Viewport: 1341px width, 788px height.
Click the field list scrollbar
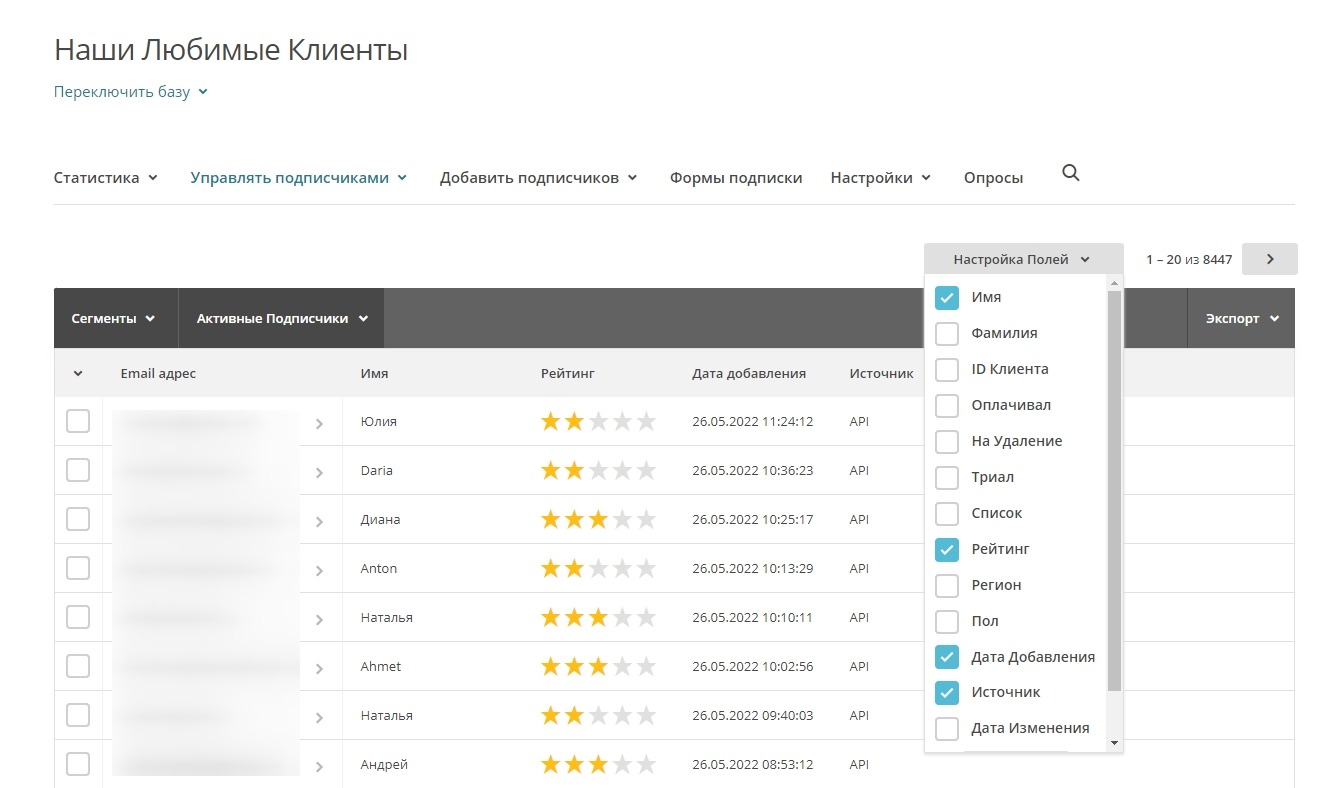tap(1114, 490)
